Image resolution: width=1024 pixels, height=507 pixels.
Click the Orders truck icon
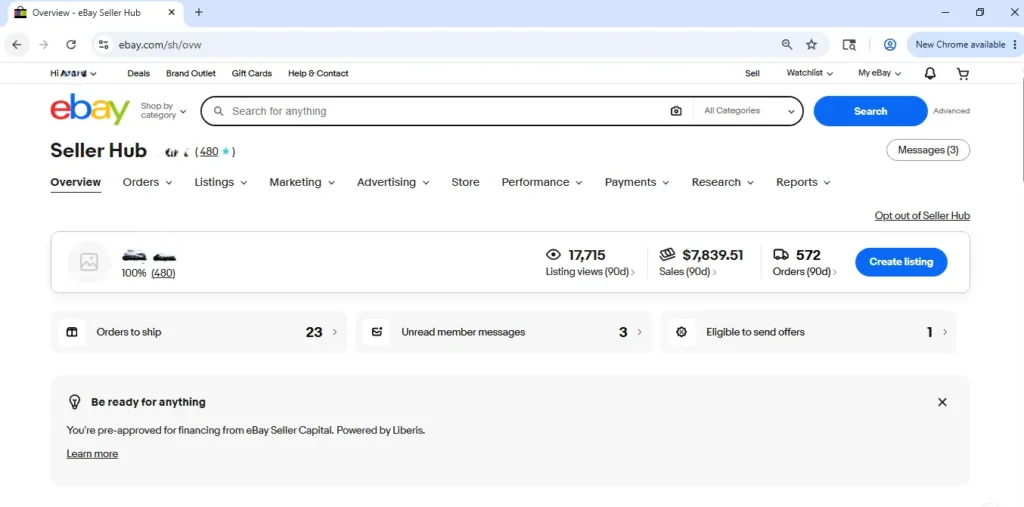click(780, 254)
